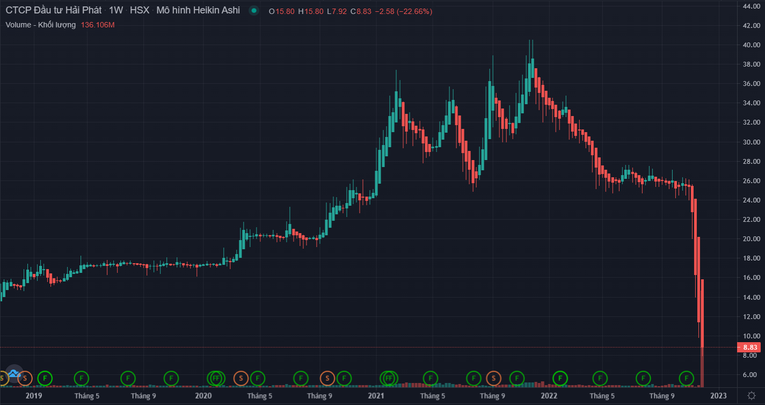Click the HSX exchange label
This screenshot has width=765, height=405.
tap(139, 10)
